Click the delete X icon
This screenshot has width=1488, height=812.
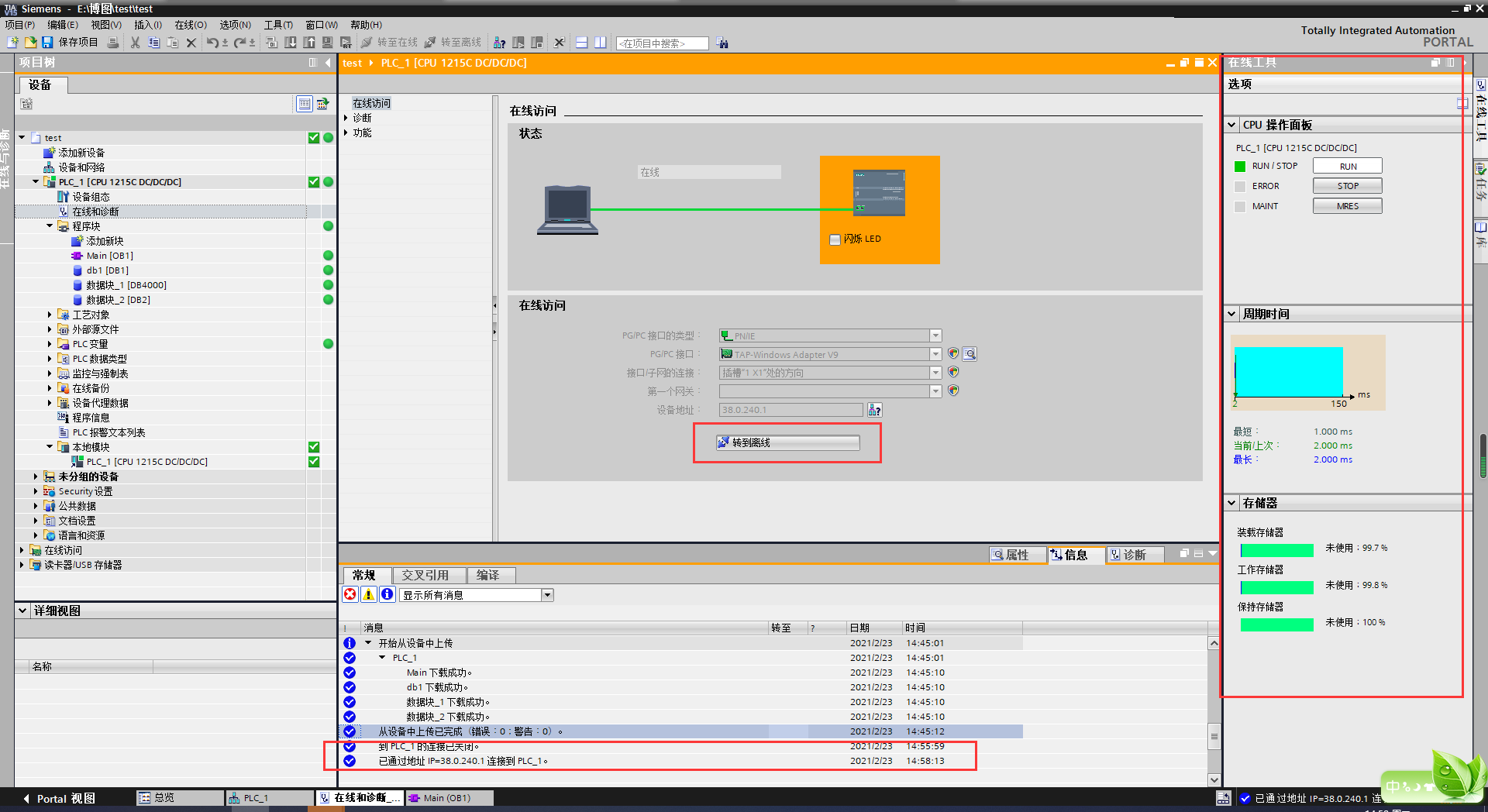click(191, 43)
